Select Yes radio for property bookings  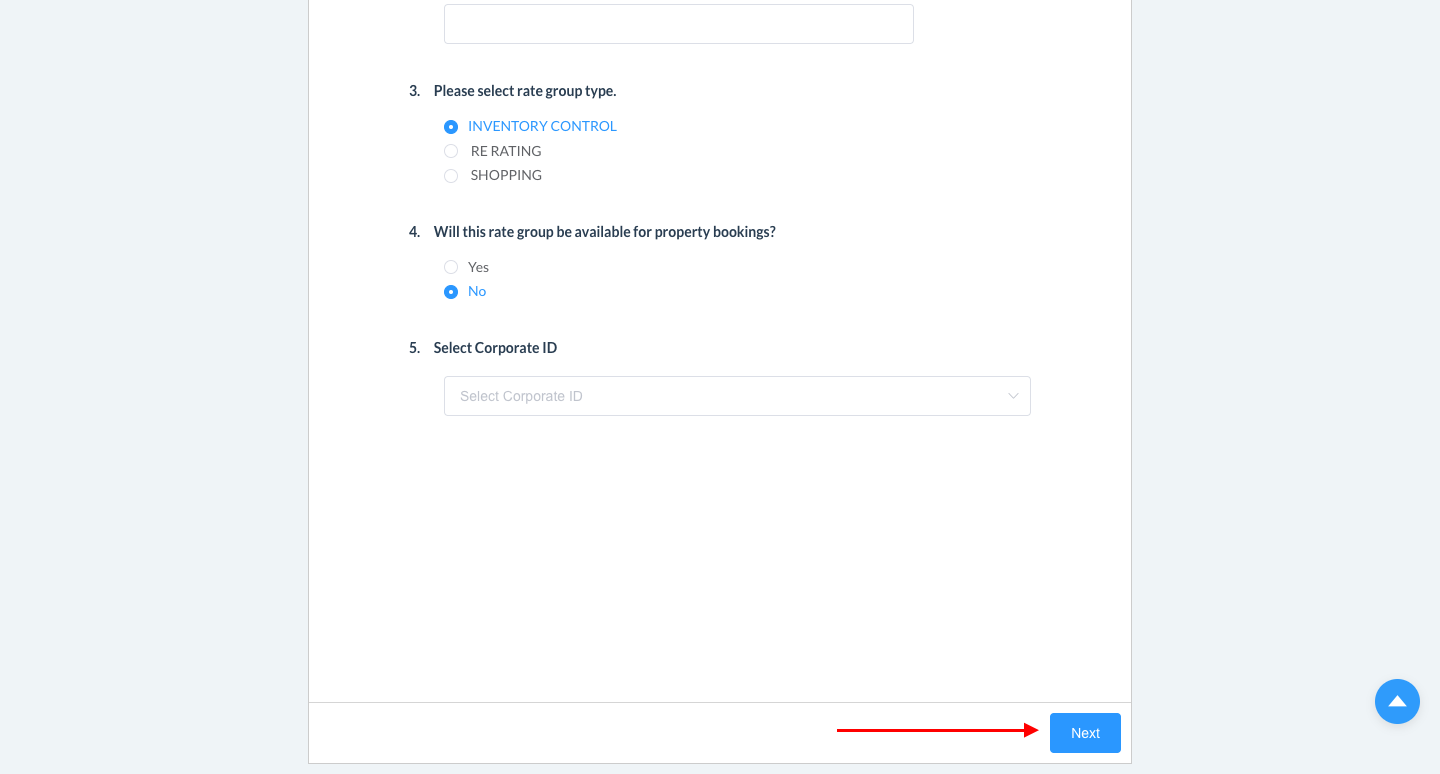point(451,267)
